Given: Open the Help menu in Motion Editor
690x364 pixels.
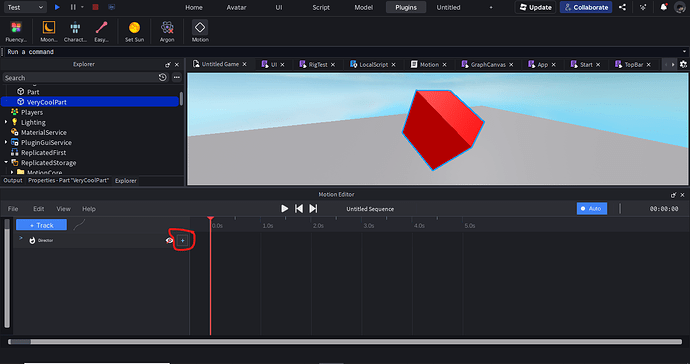Looking at the screenshot, I should tap(89, 209).
